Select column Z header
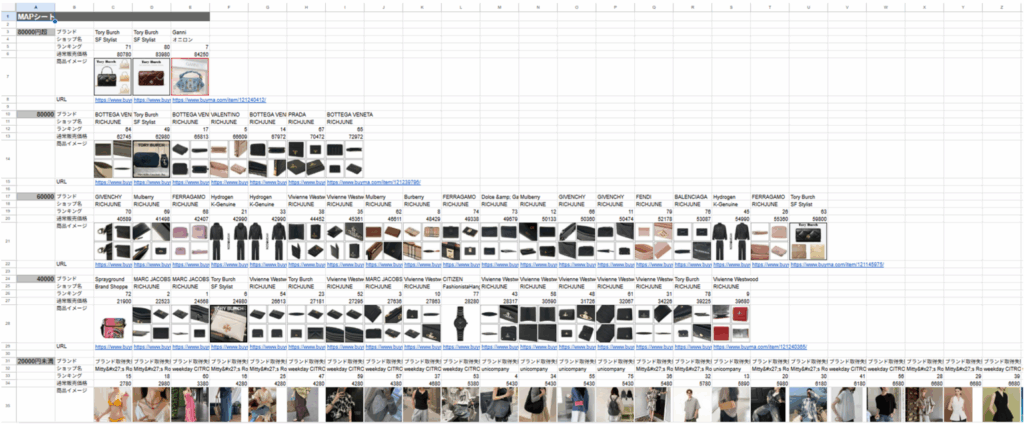 (x=1002, y=7)
